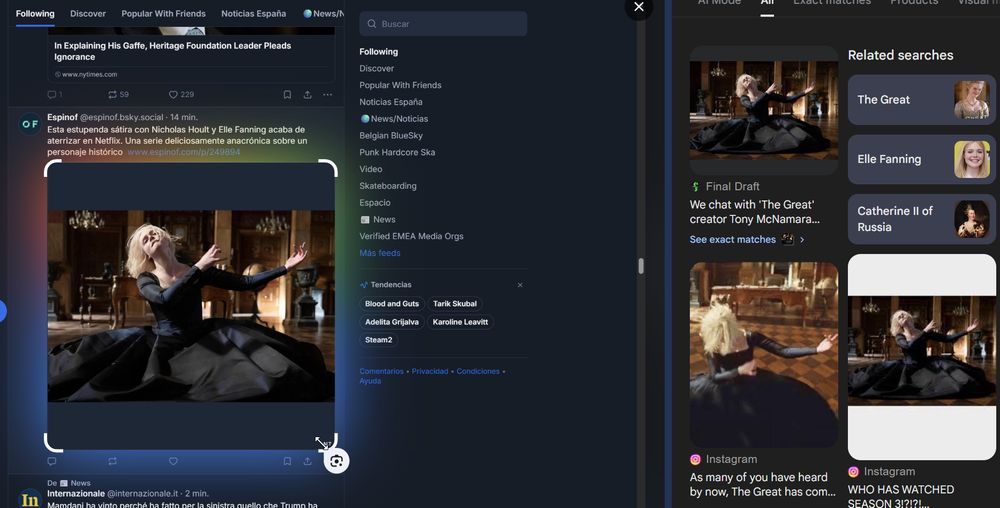Open Popular With Friends tab
The height and width of the screenshot is (508, 1000).
163,13
